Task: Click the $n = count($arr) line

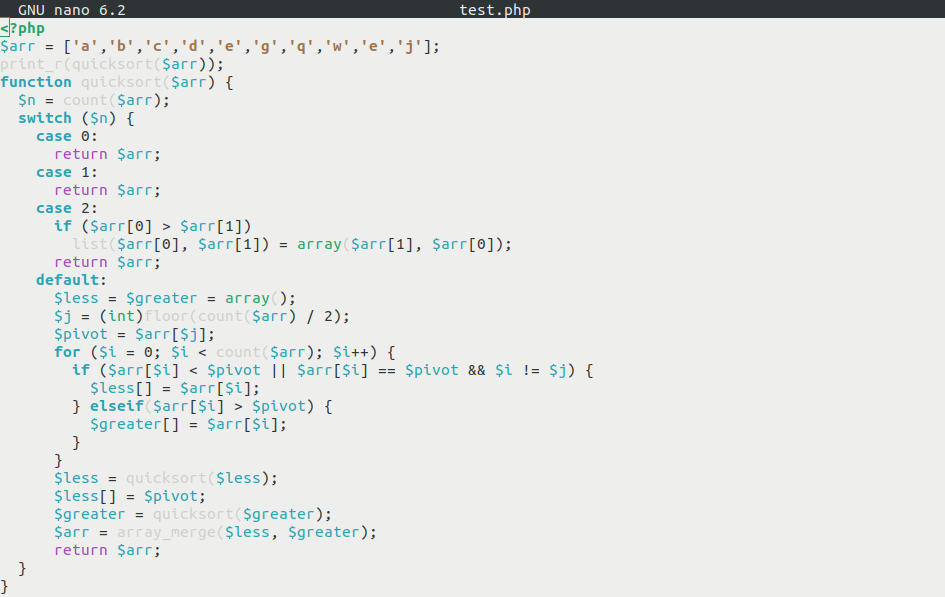Action: point(94,101)
